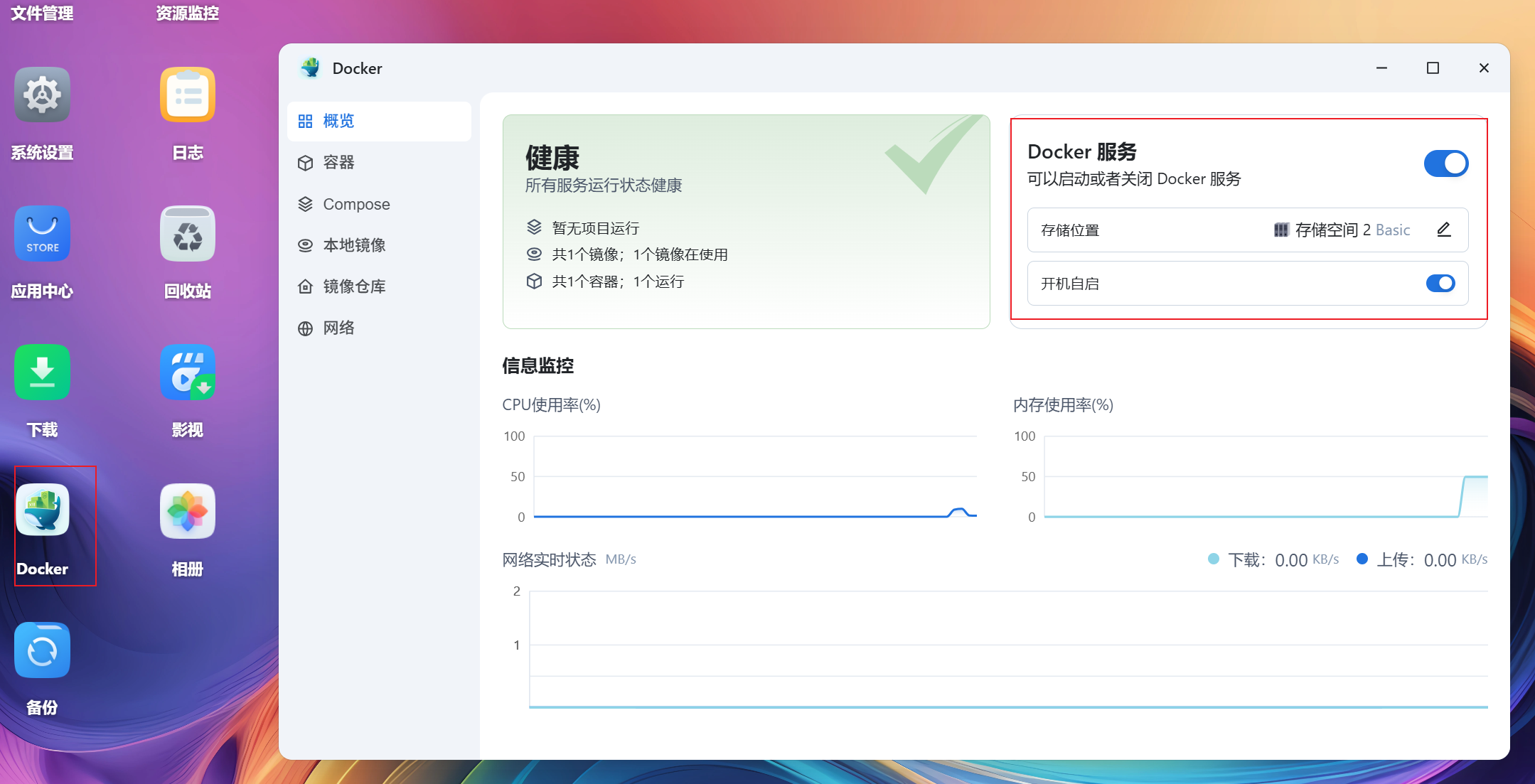Open 镜像仓库 in the sidebar
The image size is (1535, 784).
353,286
